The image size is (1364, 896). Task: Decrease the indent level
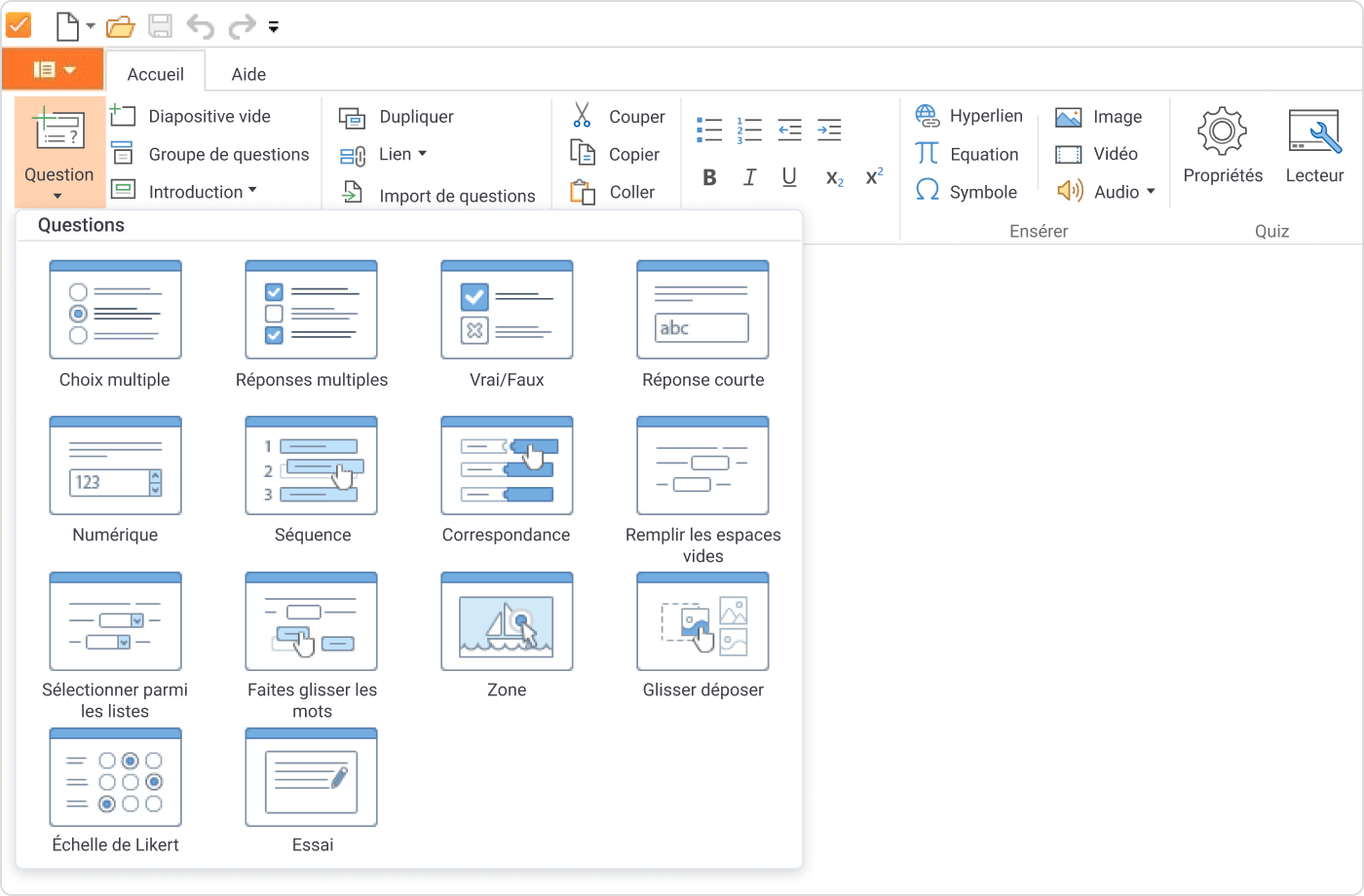point(789,130)
